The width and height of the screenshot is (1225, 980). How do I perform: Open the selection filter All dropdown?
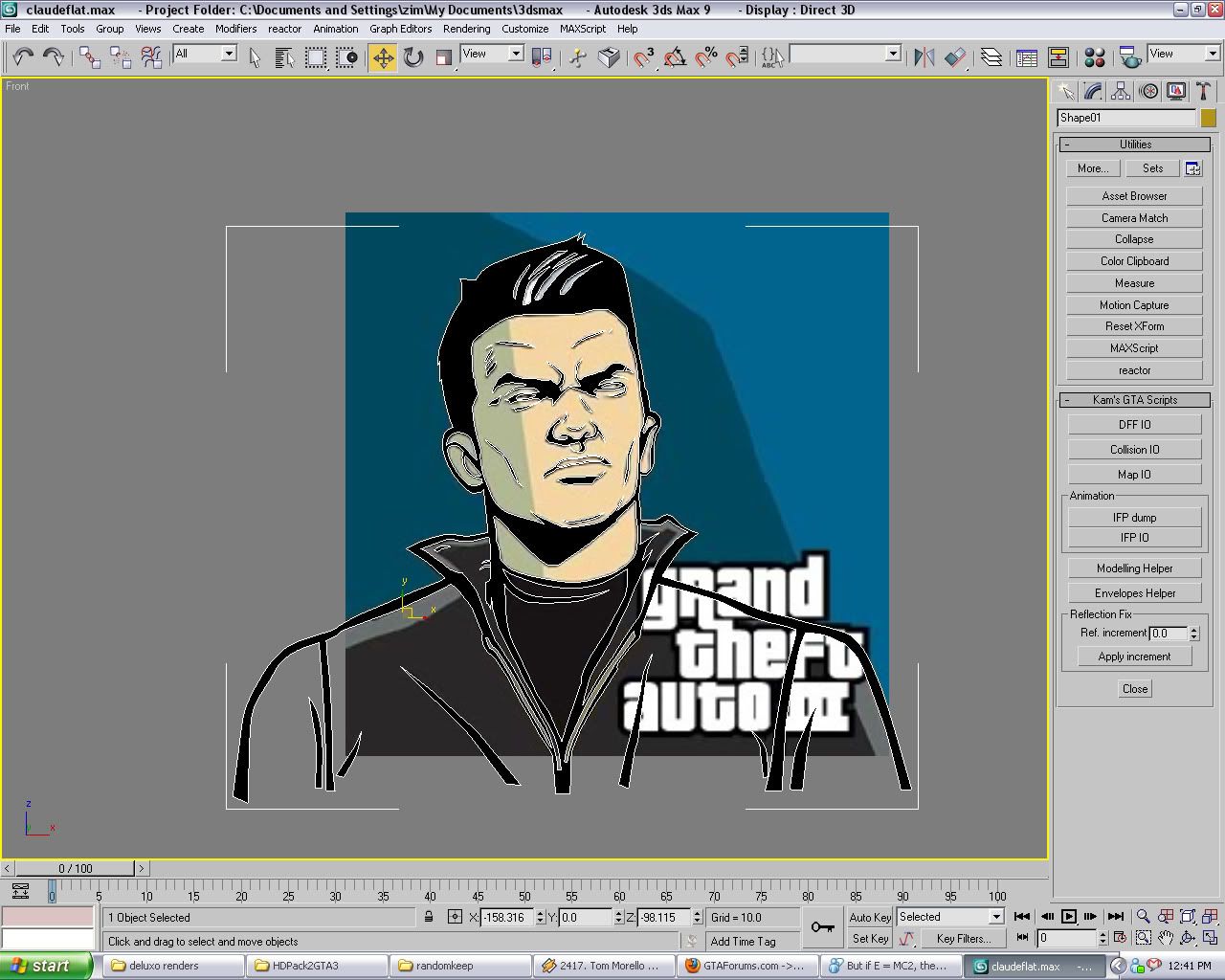point(205,54)
